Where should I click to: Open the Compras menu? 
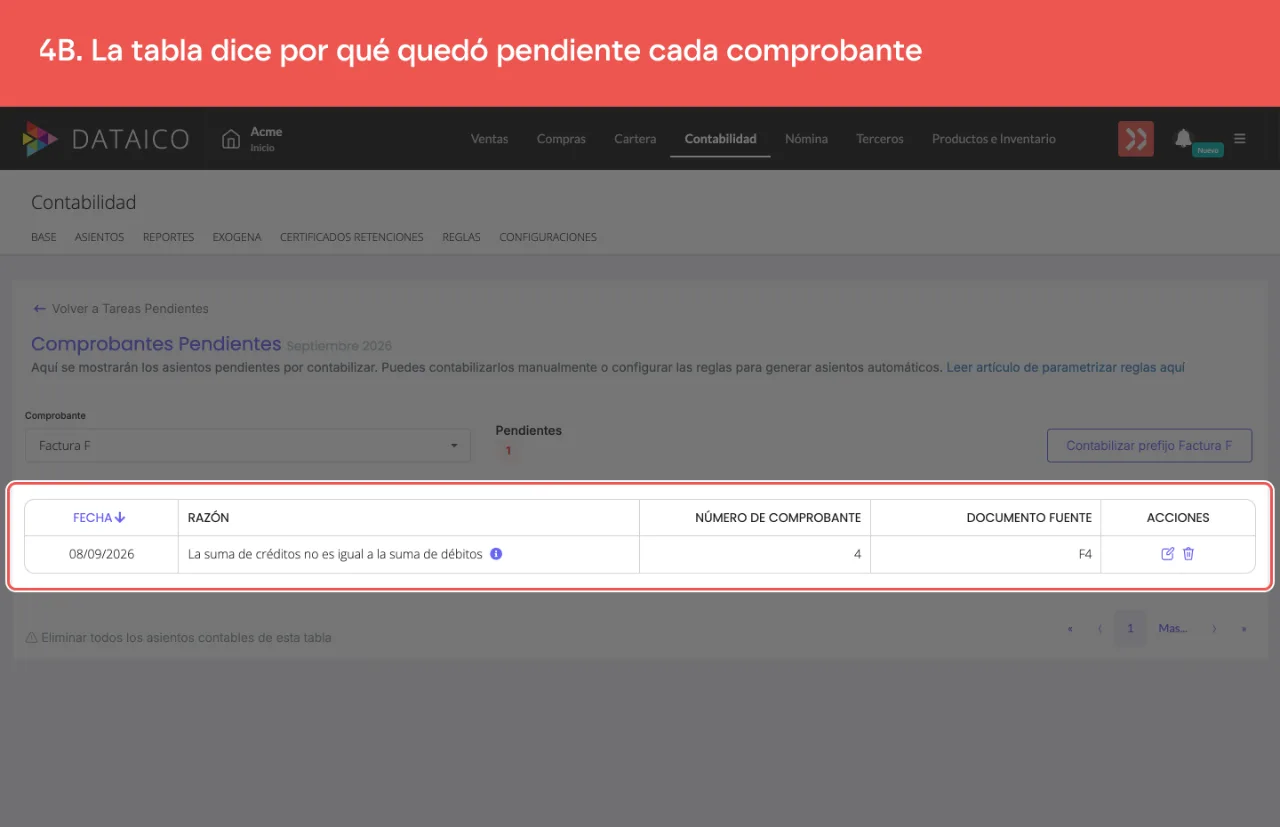pos(561,139)
